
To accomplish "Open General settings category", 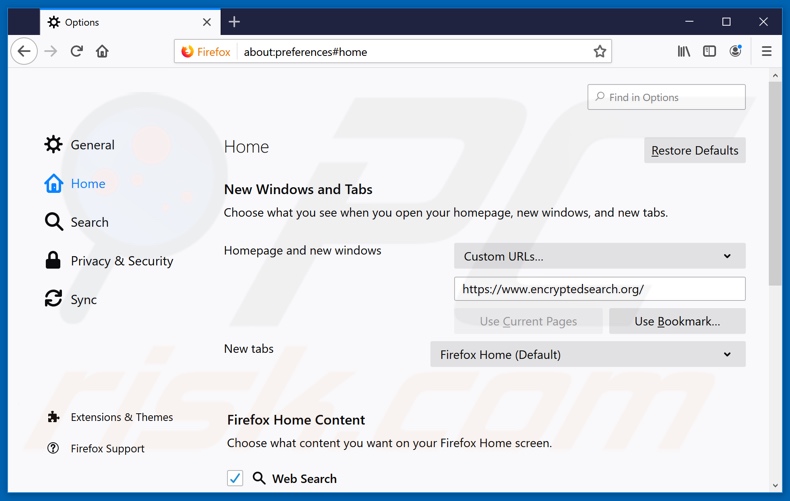I will click(x=79, y=145).
